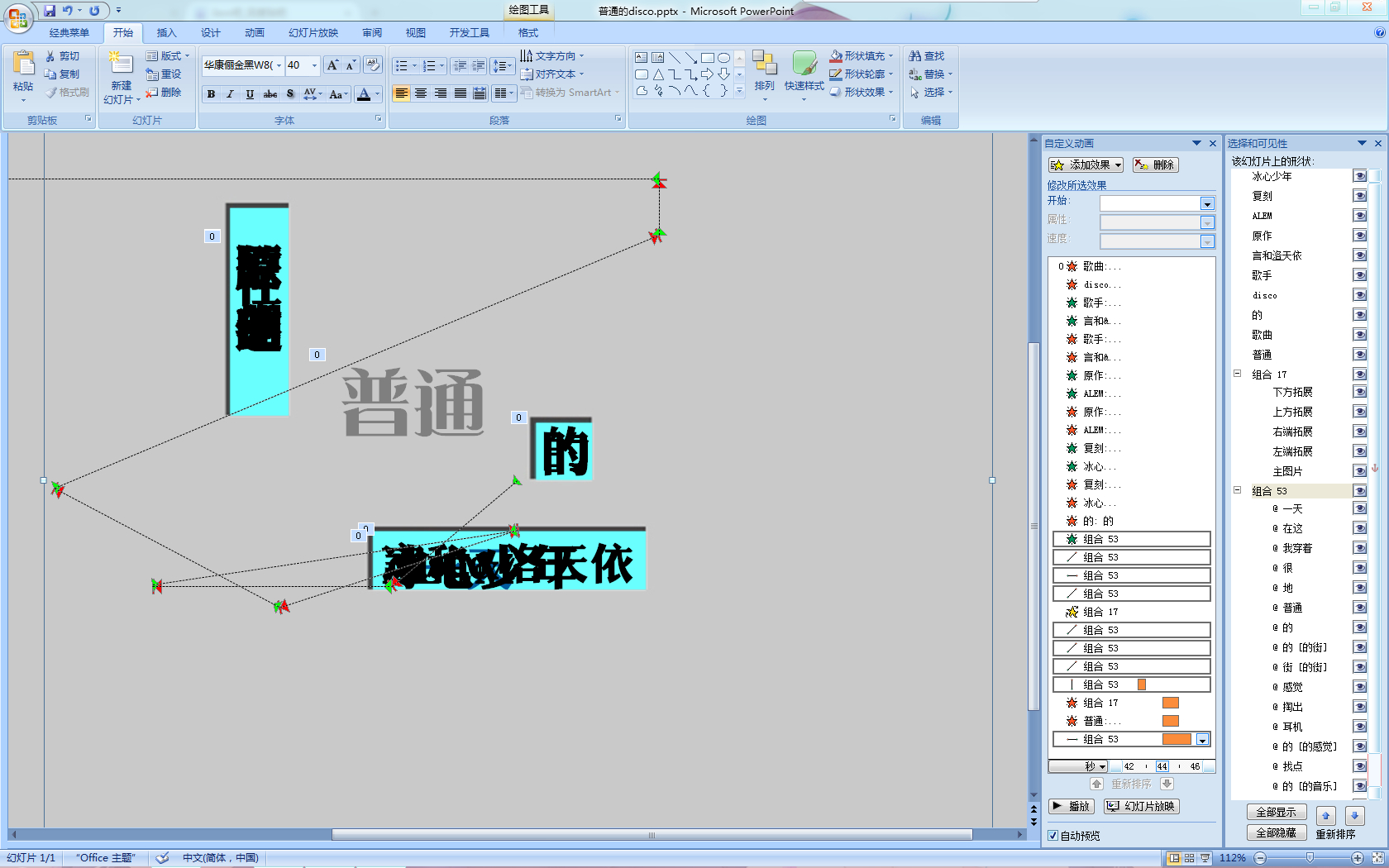Viewport: 1389px width, 868px height.
Task: Fit the slide to the current window
Action: (x=1378, y=858)
